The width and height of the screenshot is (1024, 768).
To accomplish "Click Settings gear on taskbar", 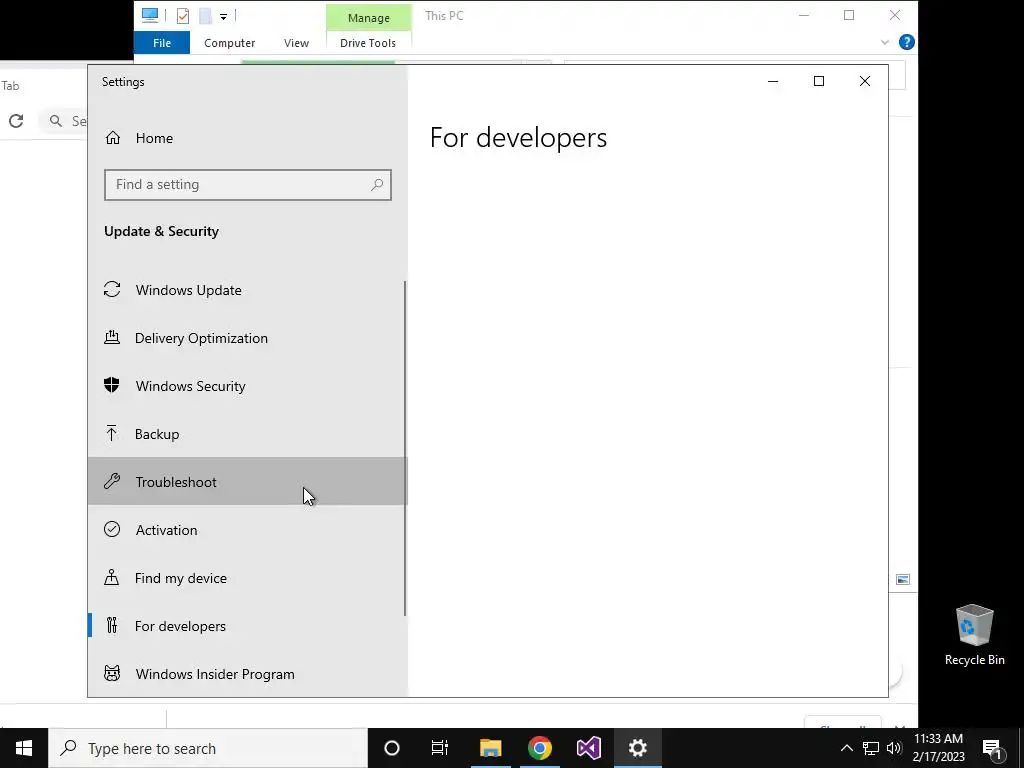I will pos(637,748).
